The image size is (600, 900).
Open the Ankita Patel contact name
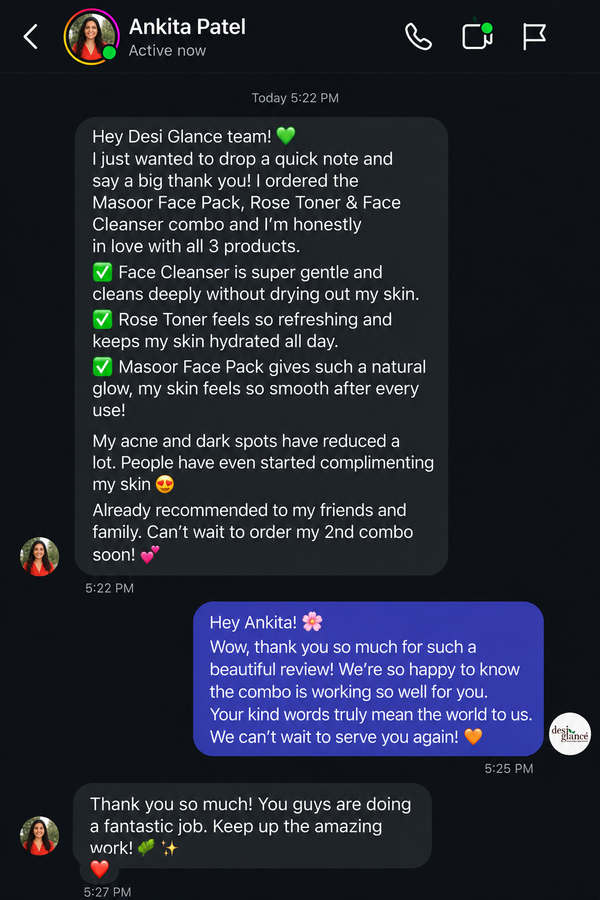click(187, 27)
